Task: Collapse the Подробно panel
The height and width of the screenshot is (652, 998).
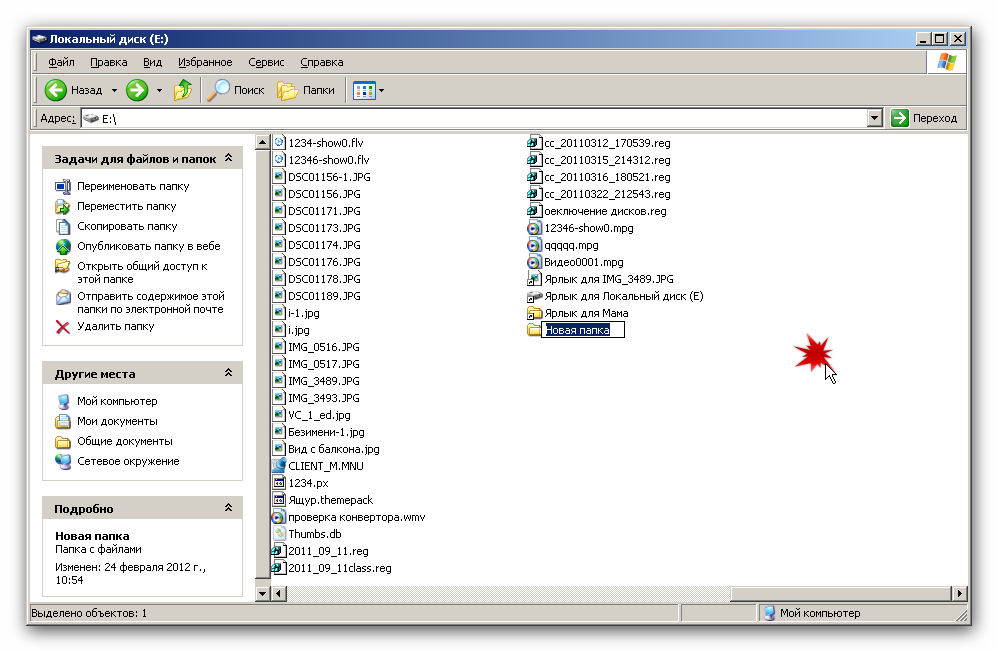Action: 228,507
